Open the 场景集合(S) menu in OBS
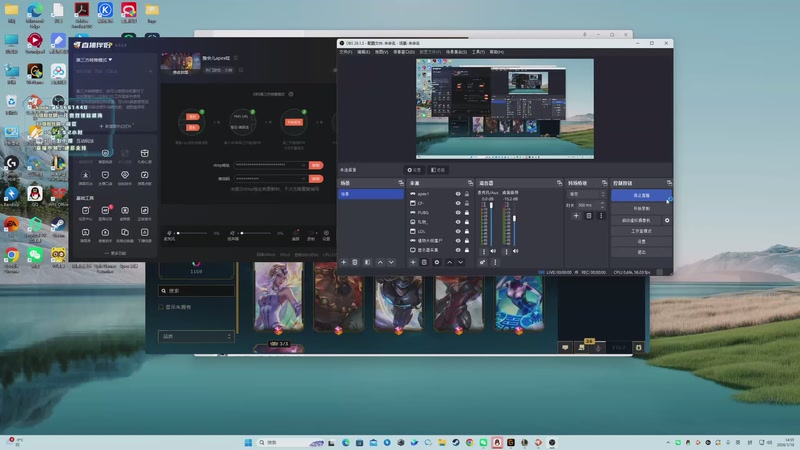This screenshot has height=450, width=800. 457,52
